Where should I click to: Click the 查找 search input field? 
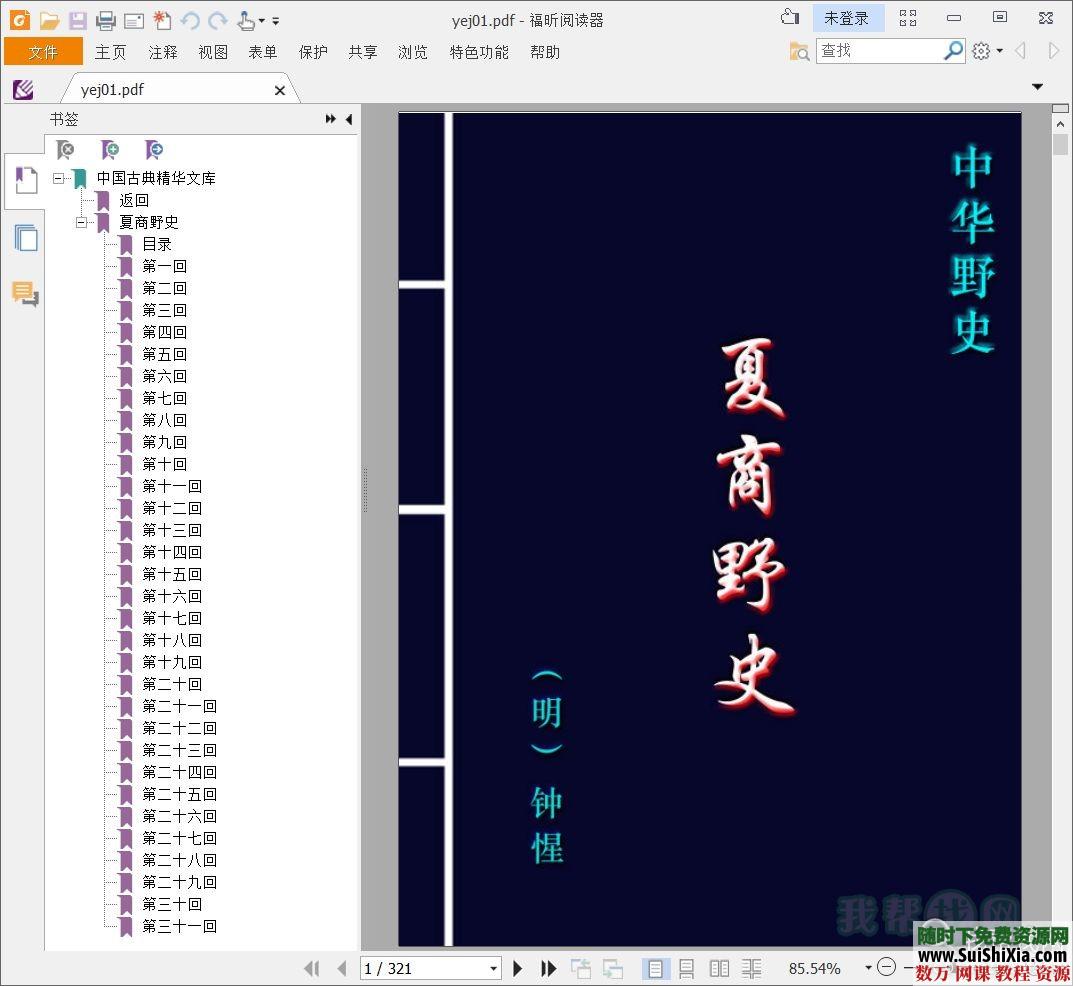click(878, 51)
